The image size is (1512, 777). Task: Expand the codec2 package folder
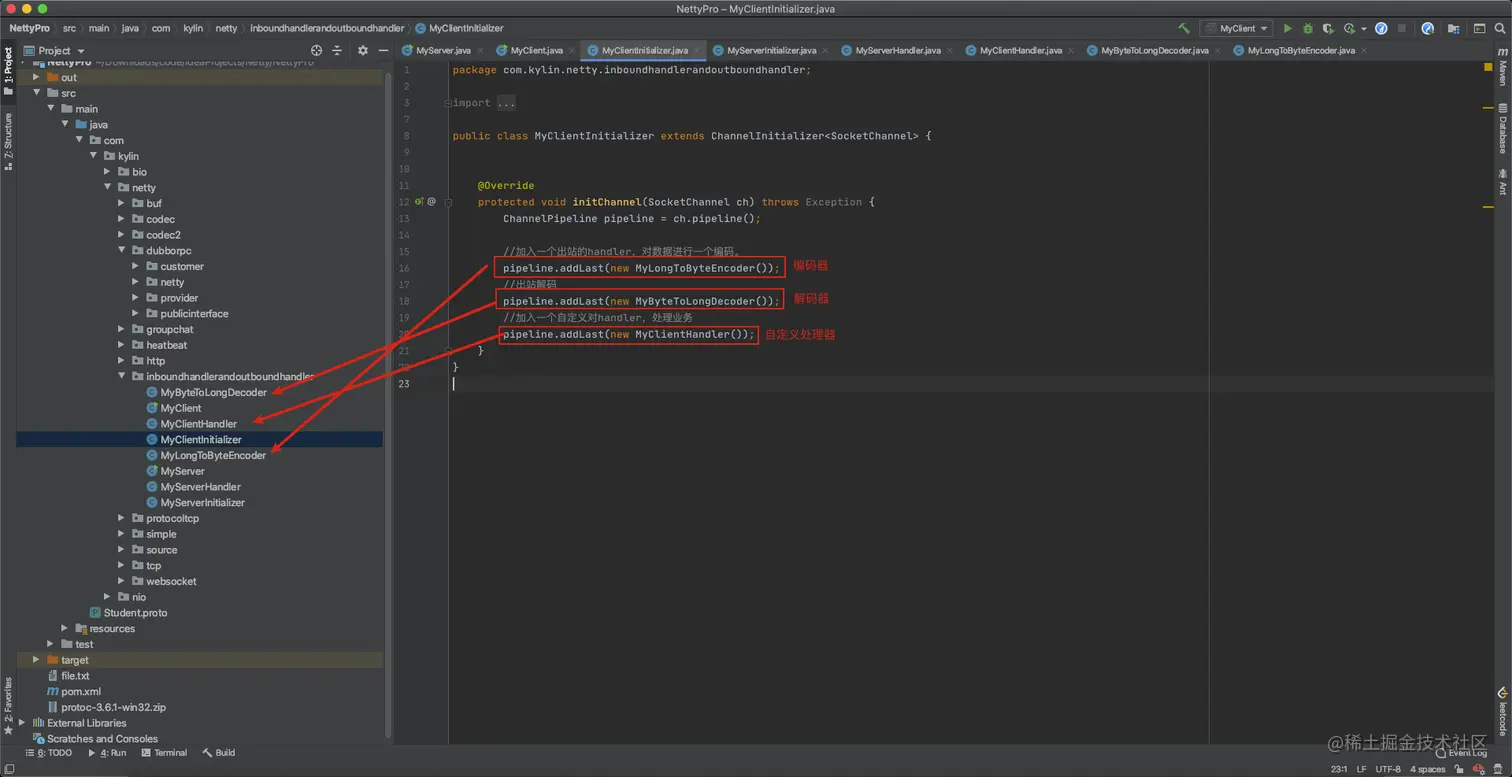[122, 235]
